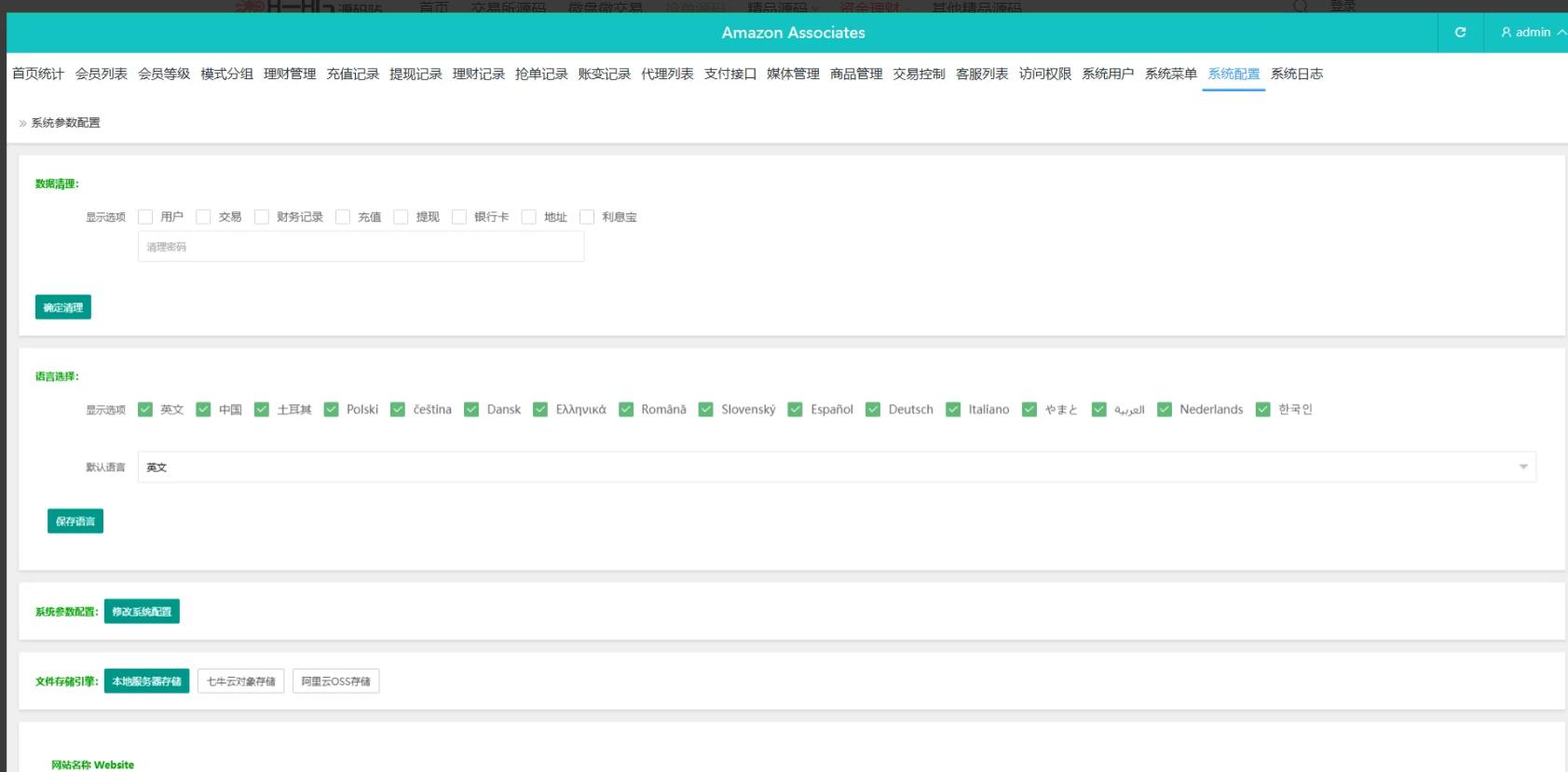
Task: Click the breadcrumb arrow before 系统参数配置
Action: coord(22,123)
